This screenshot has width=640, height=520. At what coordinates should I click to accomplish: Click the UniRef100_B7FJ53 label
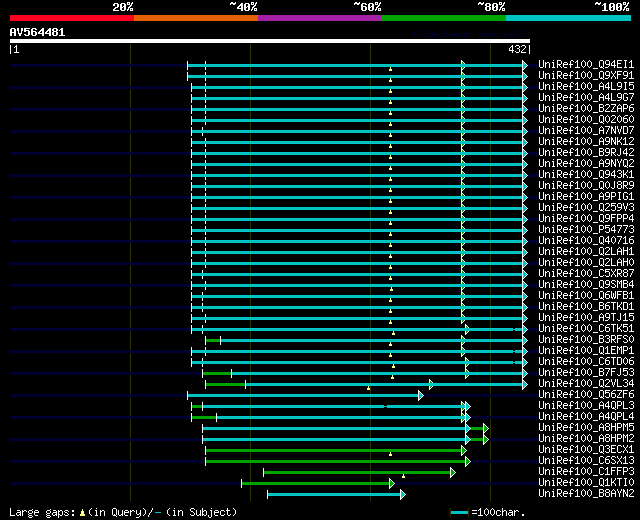click(586, 373)
